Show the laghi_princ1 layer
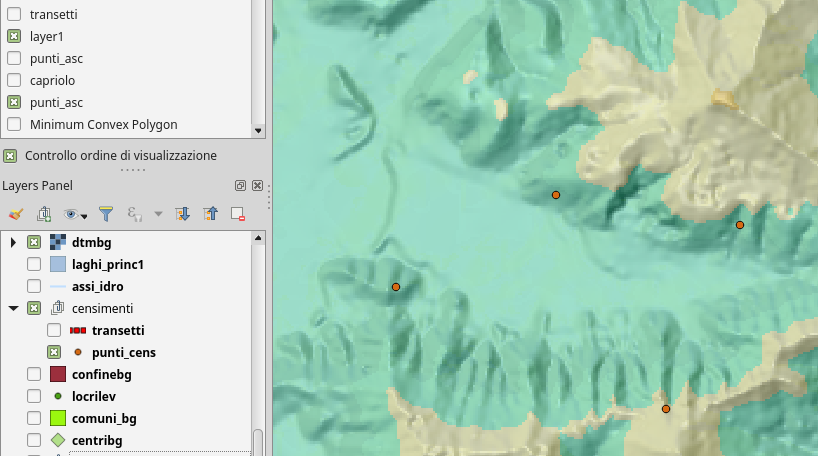This screenshot has width=818, height=456. coord(34,265)
